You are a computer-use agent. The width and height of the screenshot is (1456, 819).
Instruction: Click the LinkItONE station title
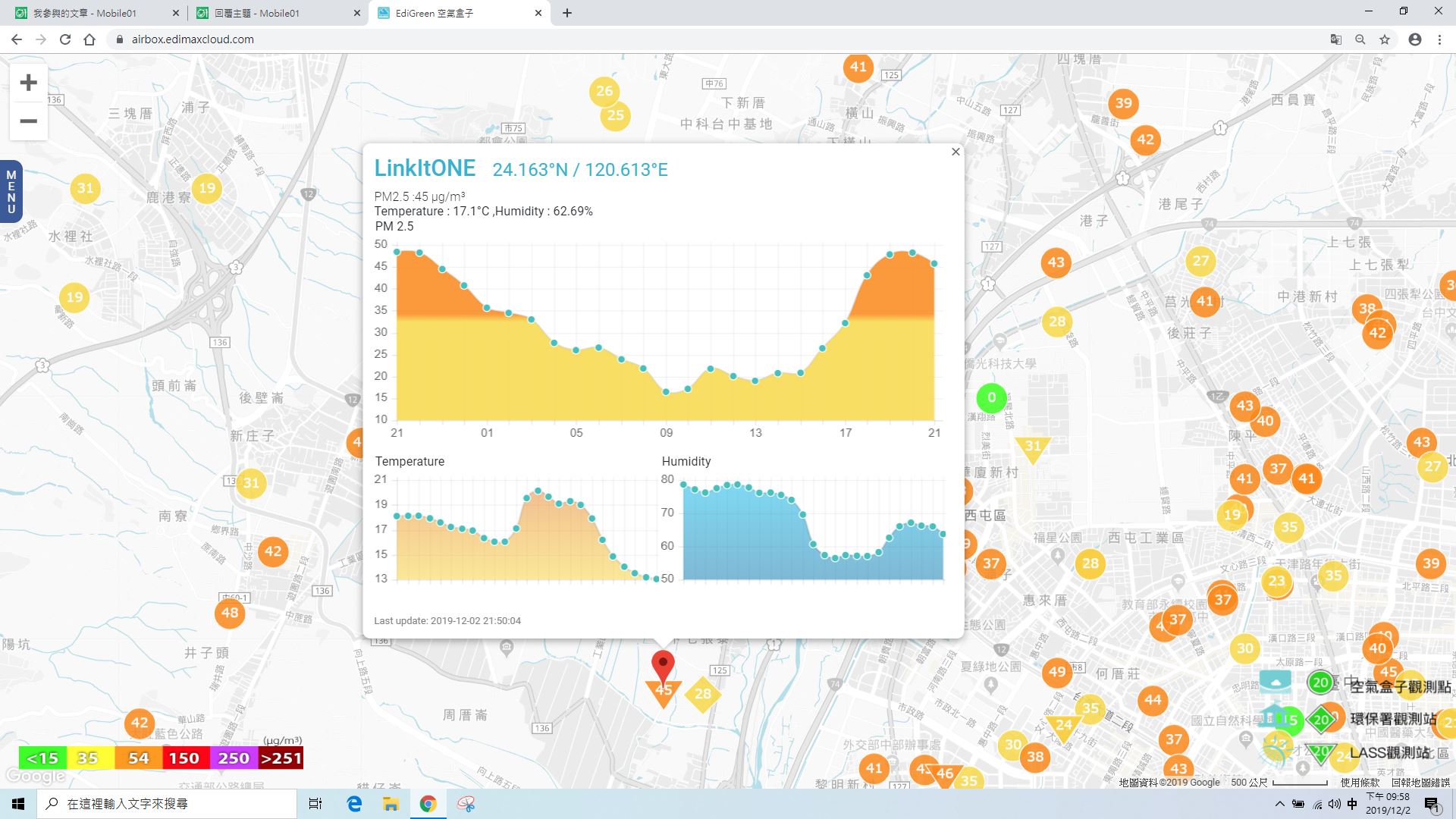(x=425, y=168)
